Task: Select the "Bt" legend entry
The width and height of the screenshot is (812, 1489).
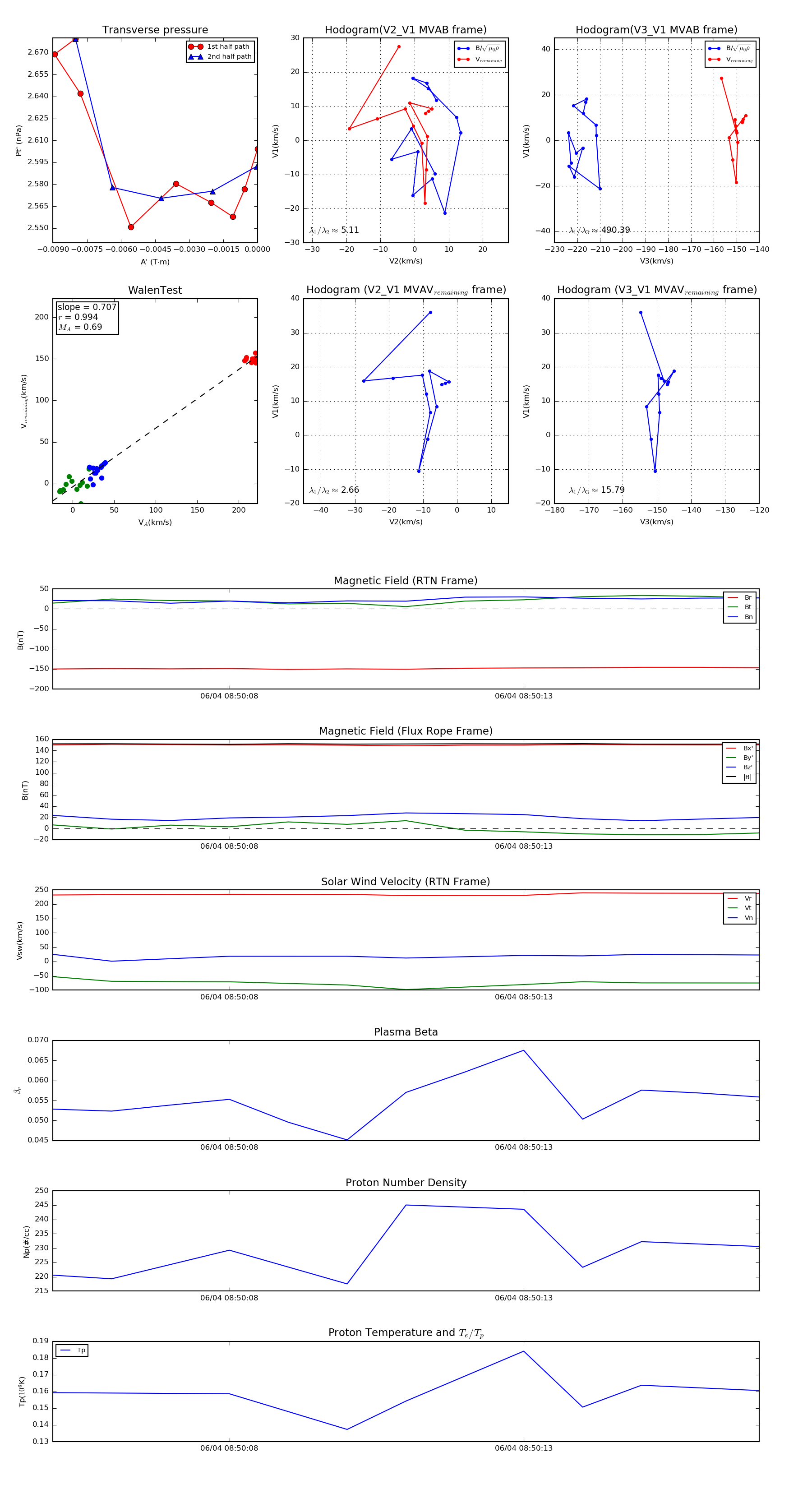Action: click(740, 607)
